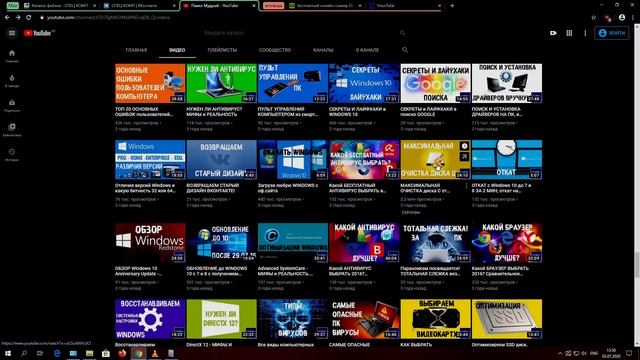The image size is (640, 360).
Task: Click the create video camera icon
Action: [x=553, y=33]
